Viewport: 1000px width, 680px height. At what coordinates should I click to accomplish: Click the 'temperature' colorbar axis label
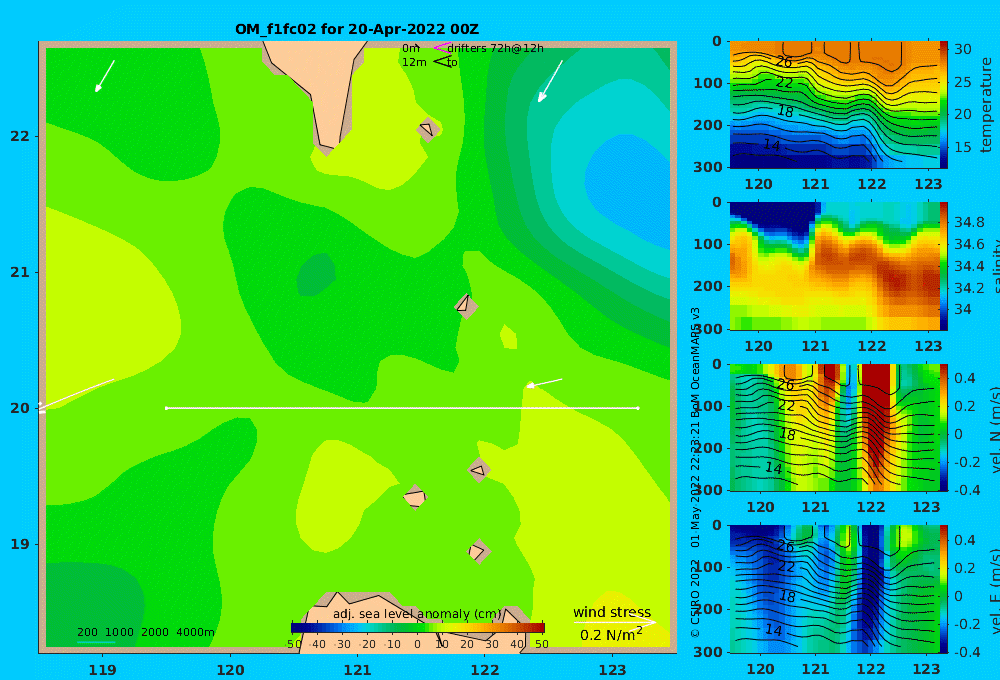[x=986, y=105]
